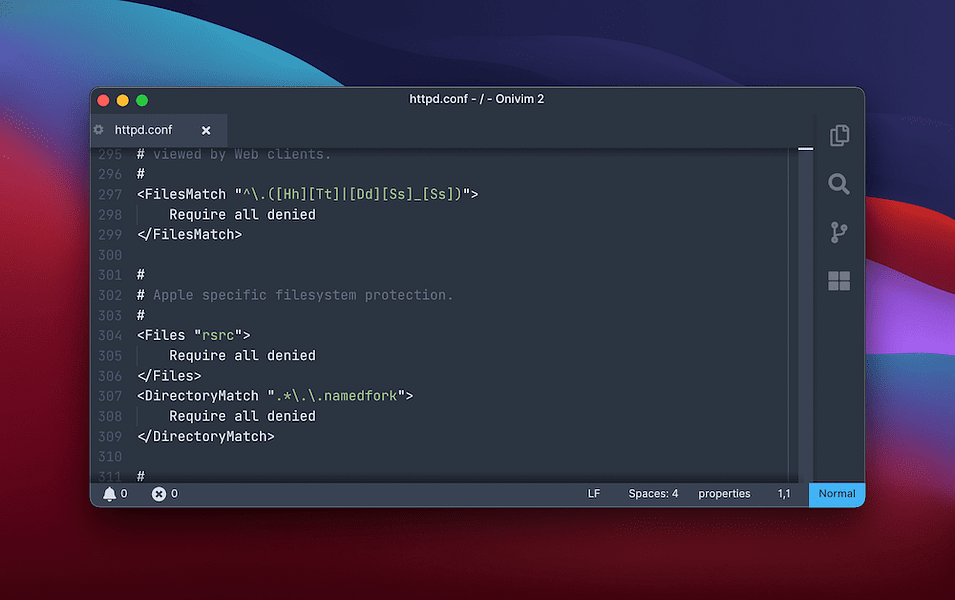The width and height of the screenshot is (955, 600).
Task: Click the FilesMatch opening tag on line 297
Action: pyautogui.click(x=185, y=194)
